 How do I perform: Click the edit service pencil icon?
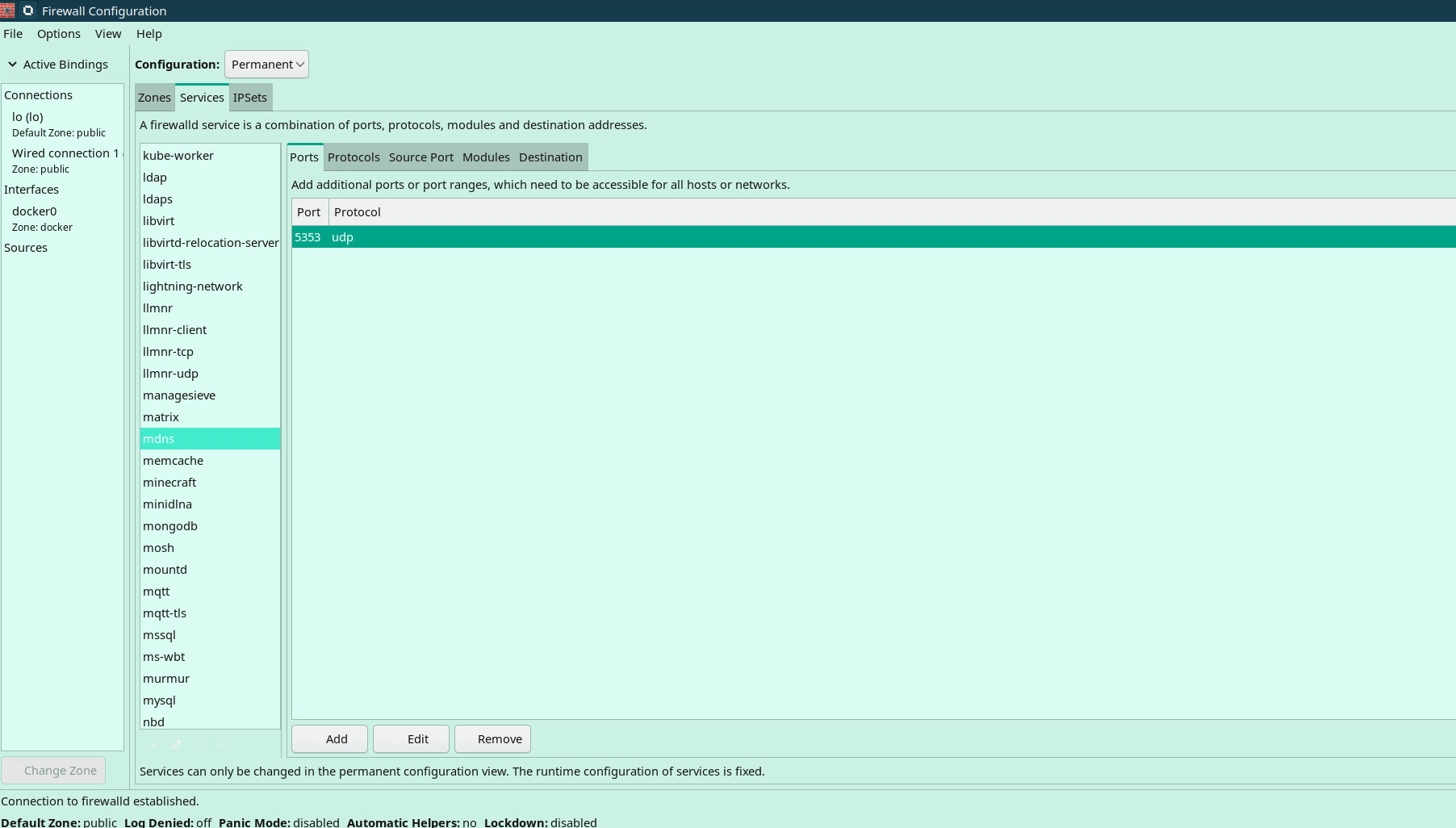[x=176, y=744]
